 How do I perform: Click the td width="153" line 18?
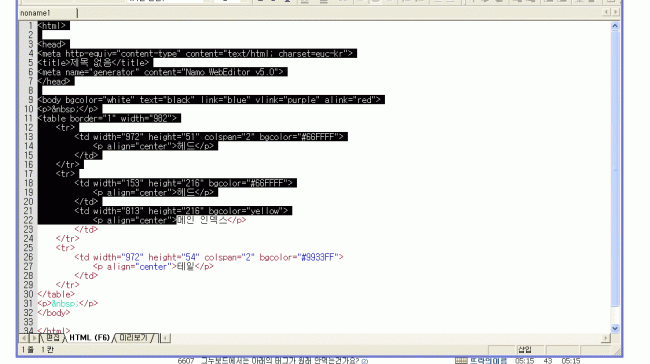185,183
